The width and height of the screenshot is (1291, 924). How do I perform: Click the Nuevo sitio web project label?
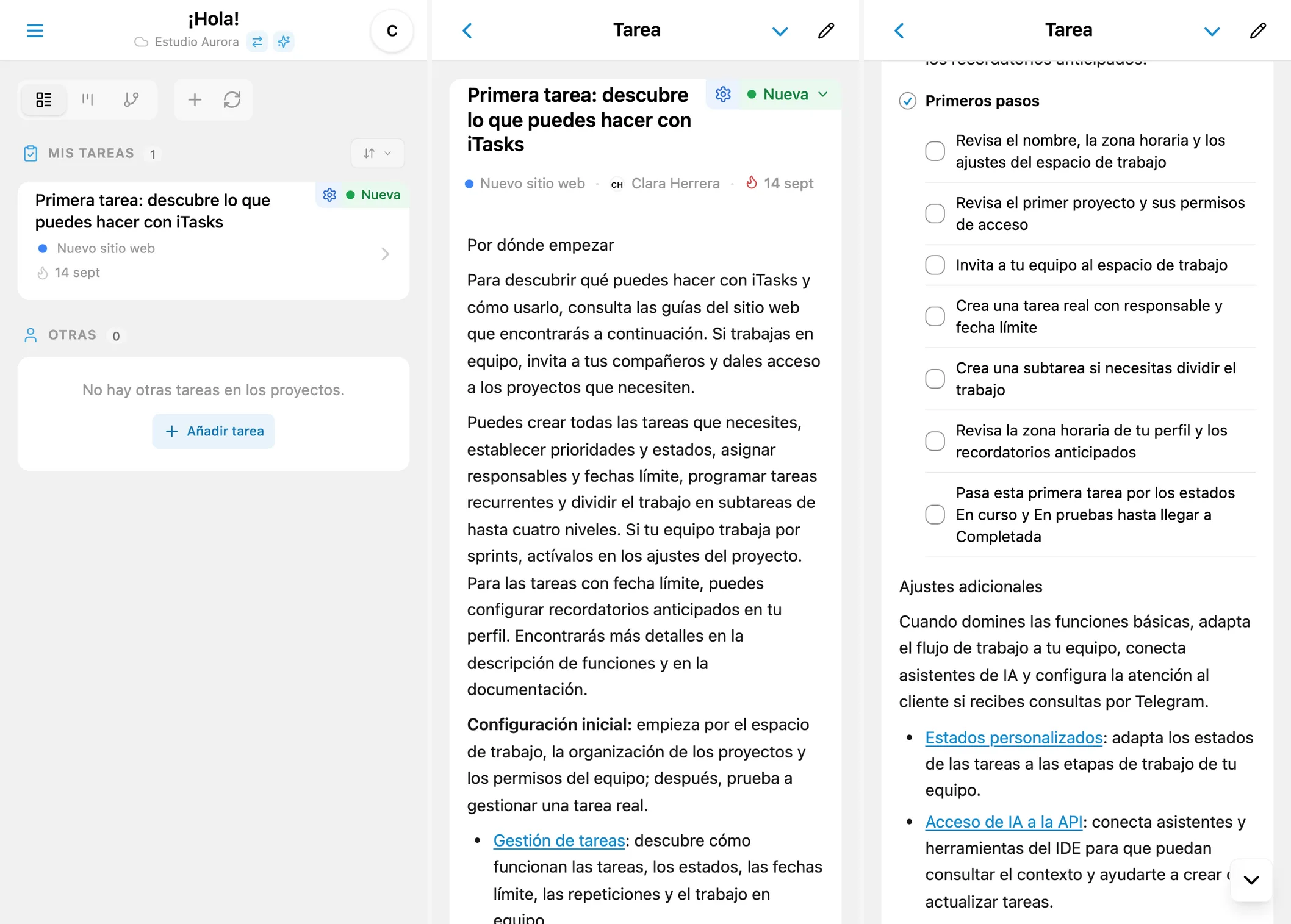coord(532,183)
